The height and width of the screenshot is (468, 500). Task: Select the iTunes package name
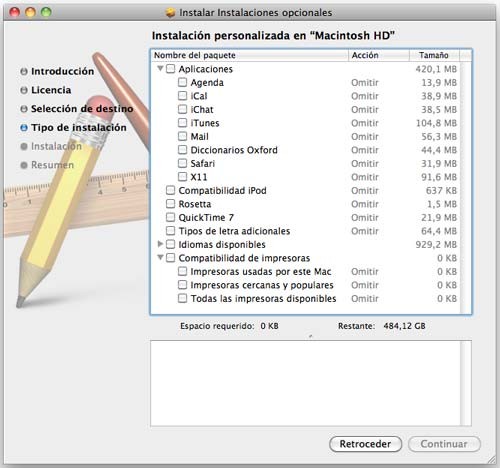pos(205,123)
